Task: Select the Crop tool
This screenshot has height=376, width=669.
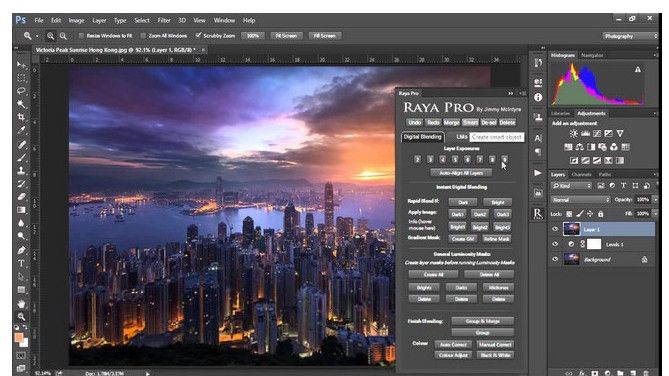Action: pos(21,117)
